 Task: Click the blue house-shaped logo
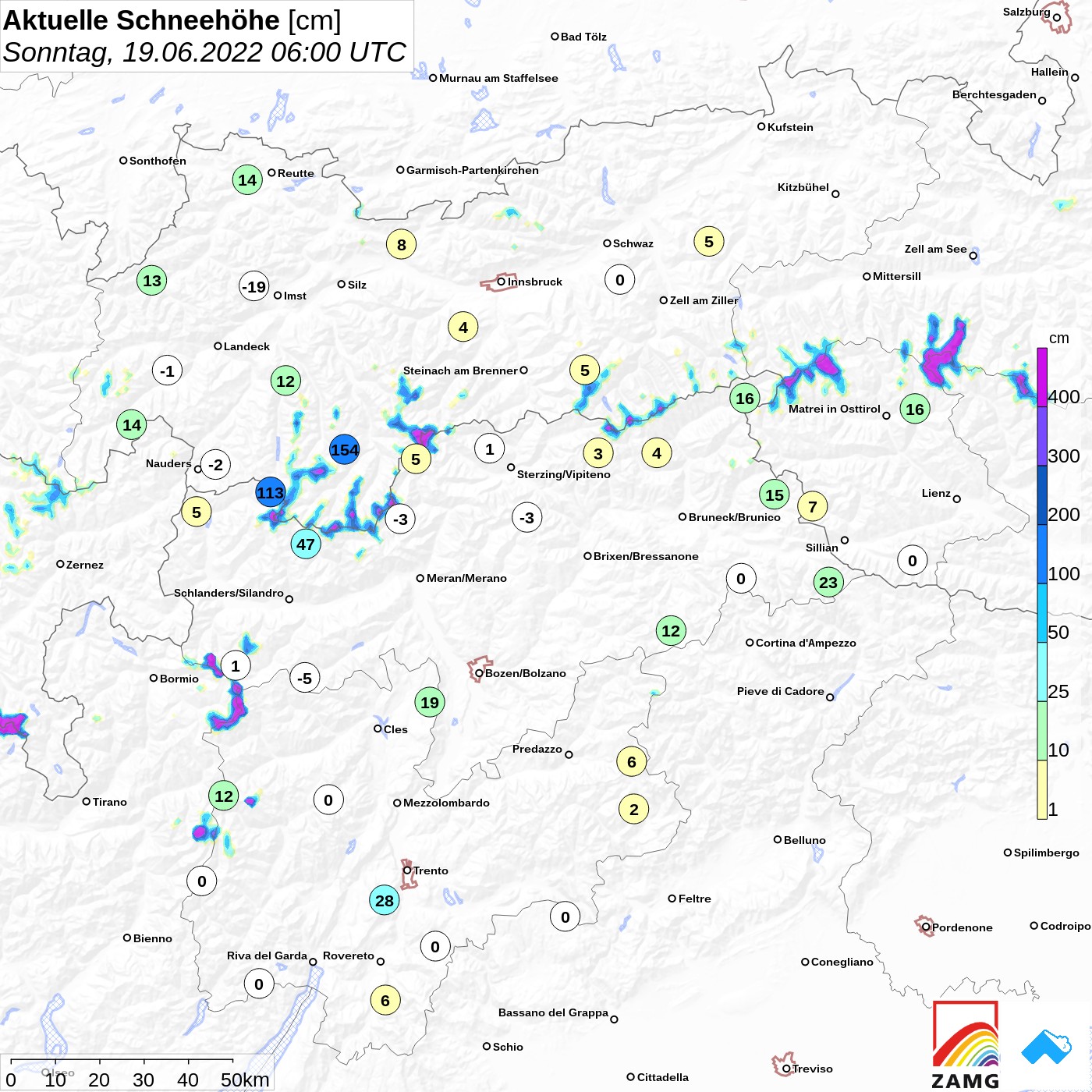coord(1047,1047)
